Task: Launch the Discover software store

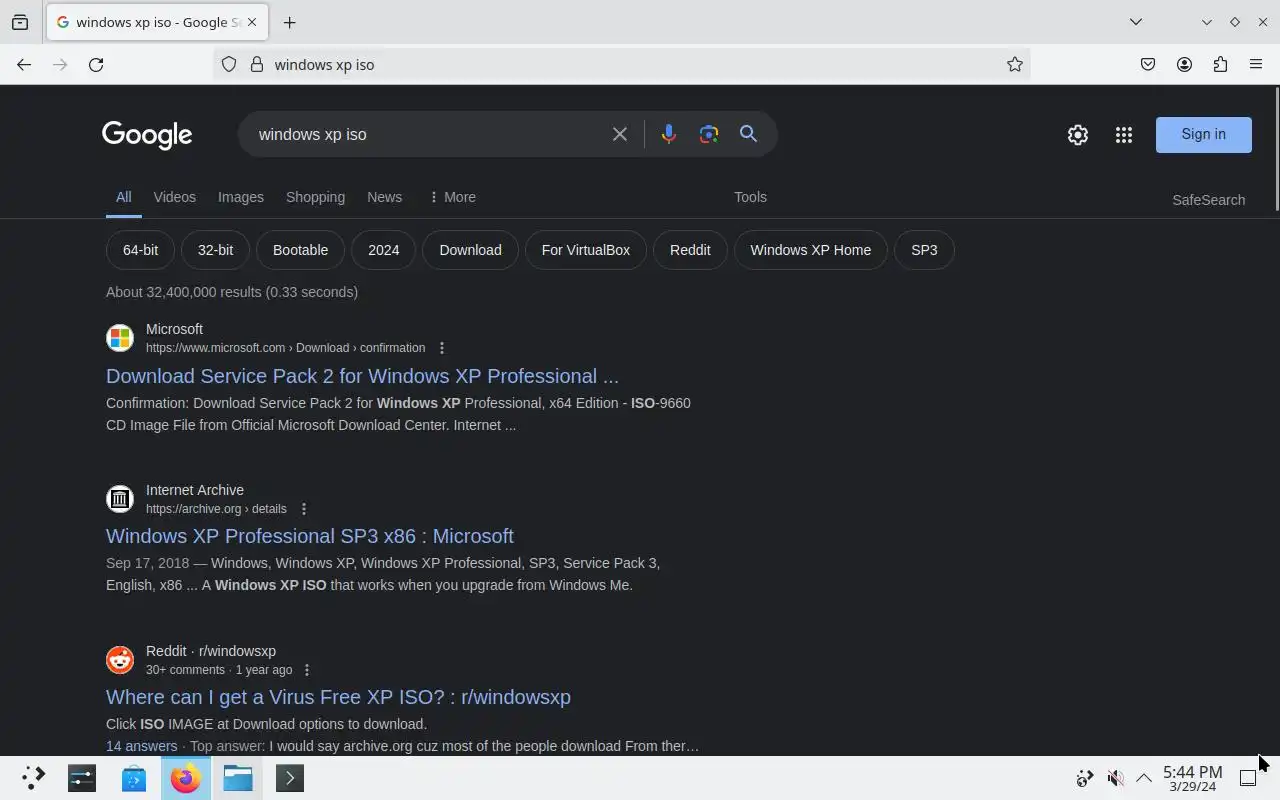Action: click(x=134, y=778)
